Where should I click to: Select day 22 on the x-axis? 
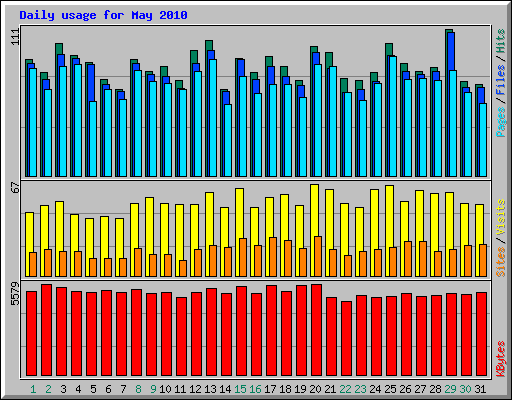pos(345,389)
